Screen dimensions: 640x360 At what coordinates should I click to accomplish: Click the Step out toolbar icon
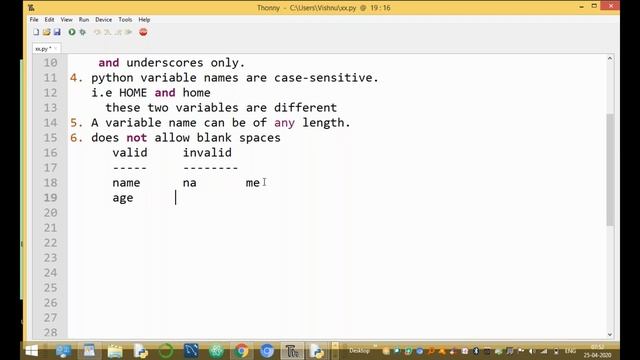[118, 32]
